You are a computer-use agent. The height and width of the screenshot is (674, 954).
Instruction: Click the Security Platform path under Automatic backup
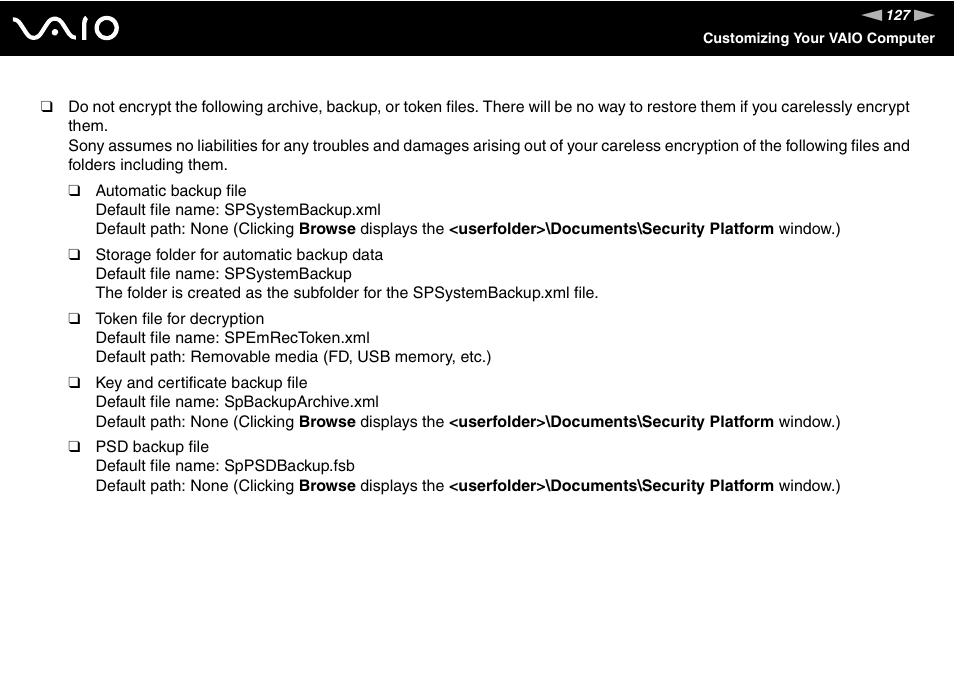click(610, 229)
